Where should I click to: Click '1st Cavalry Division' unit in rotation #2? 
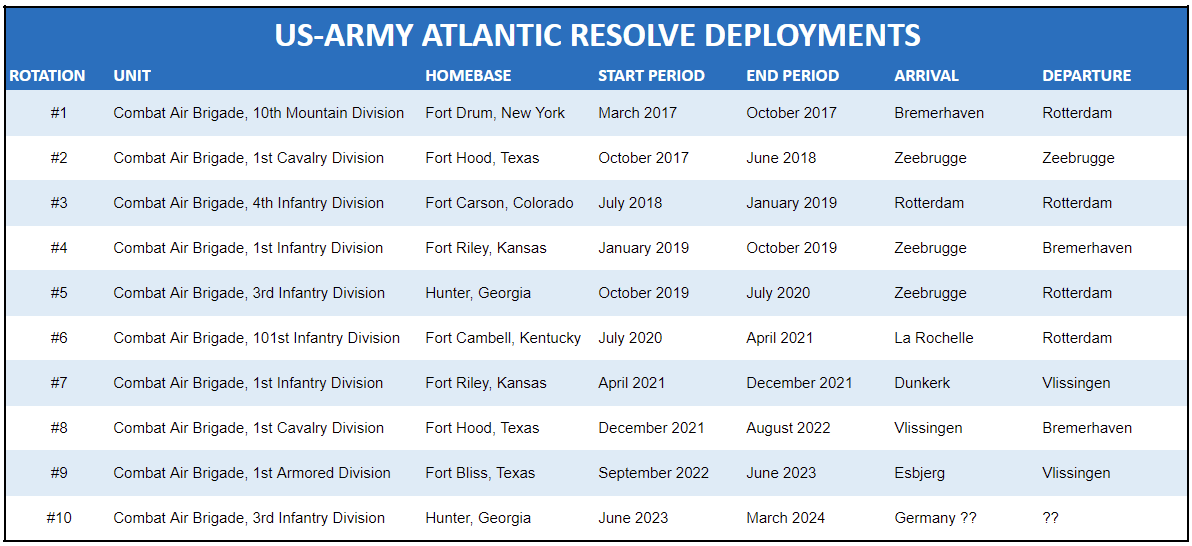(x=249, y=158)
